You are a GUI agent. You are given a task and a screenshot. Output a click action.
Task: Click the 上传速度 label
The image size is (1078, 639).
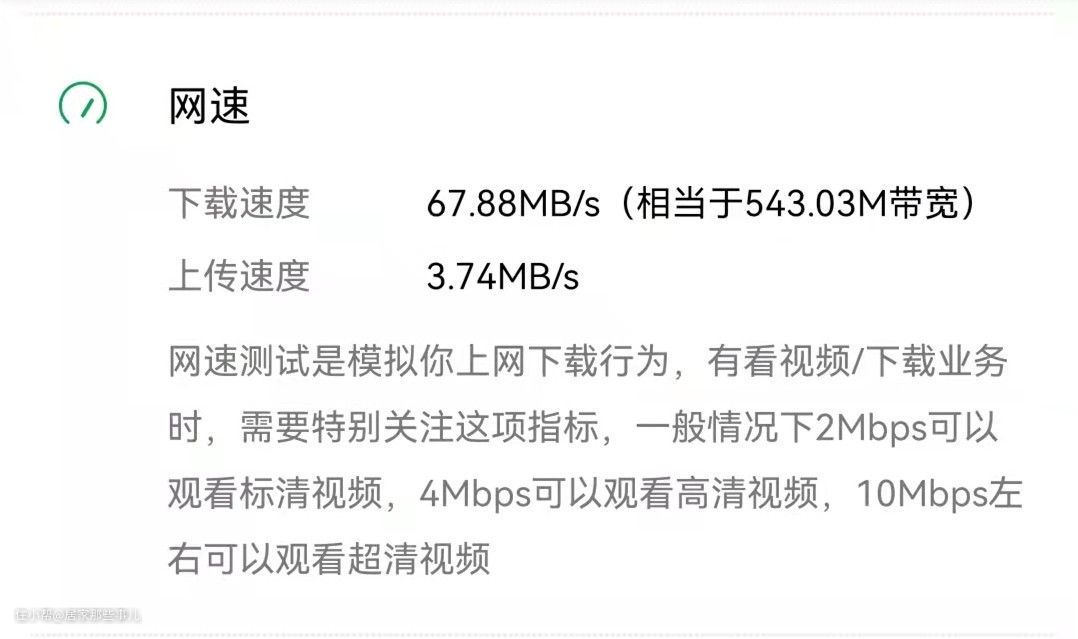[239, 275]
